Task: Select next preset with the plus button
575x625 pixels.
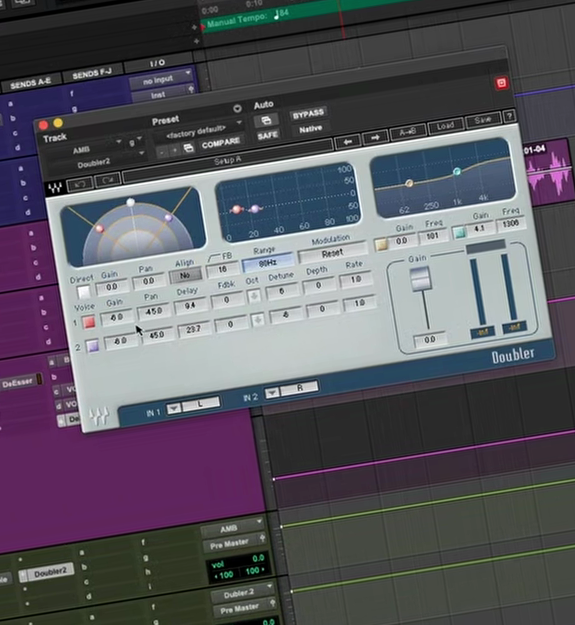Action: click(x=174, y=151)
